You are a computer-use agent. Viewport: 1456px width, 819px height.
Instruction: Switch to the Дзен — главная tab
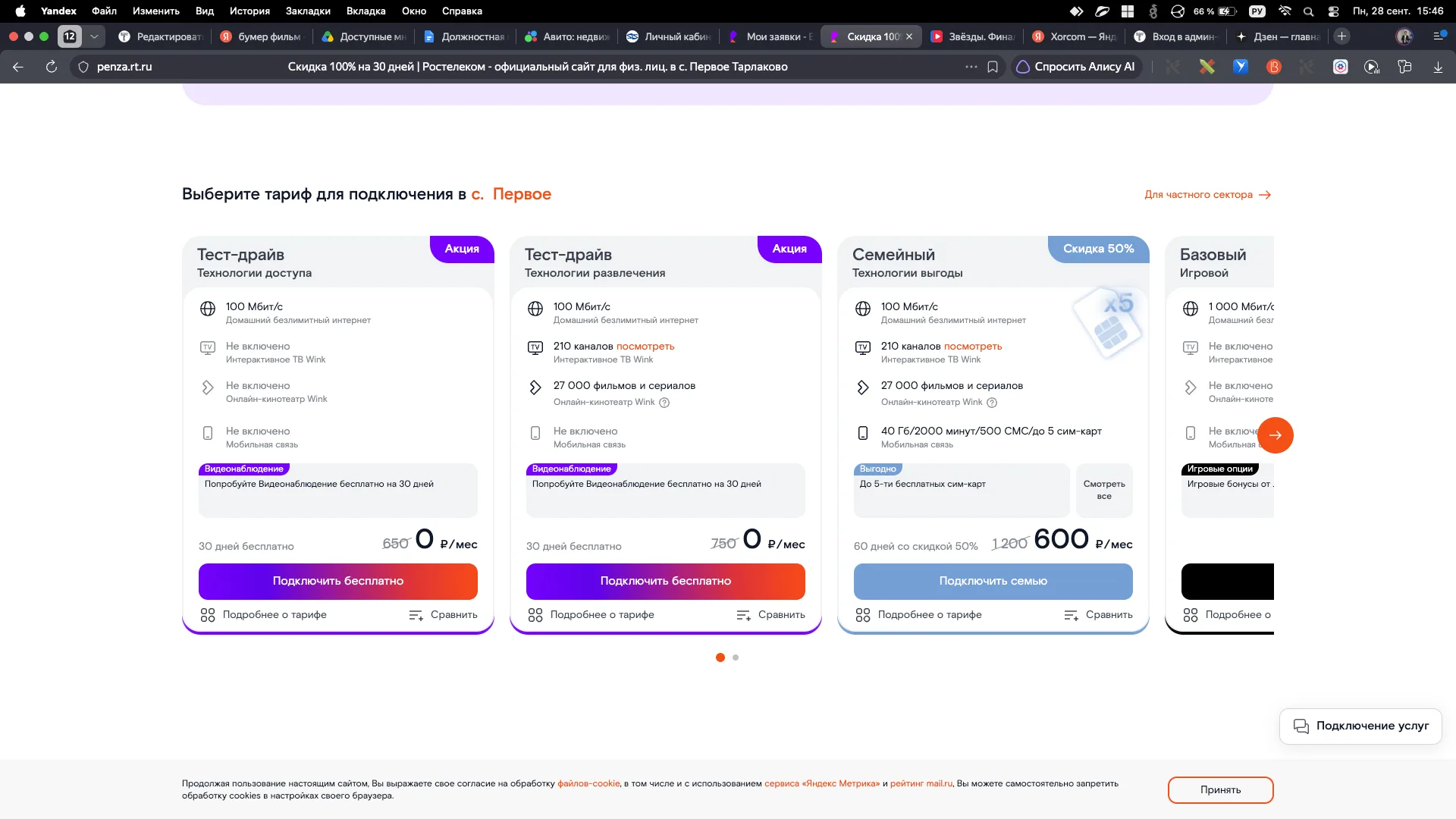(1278, 36)
